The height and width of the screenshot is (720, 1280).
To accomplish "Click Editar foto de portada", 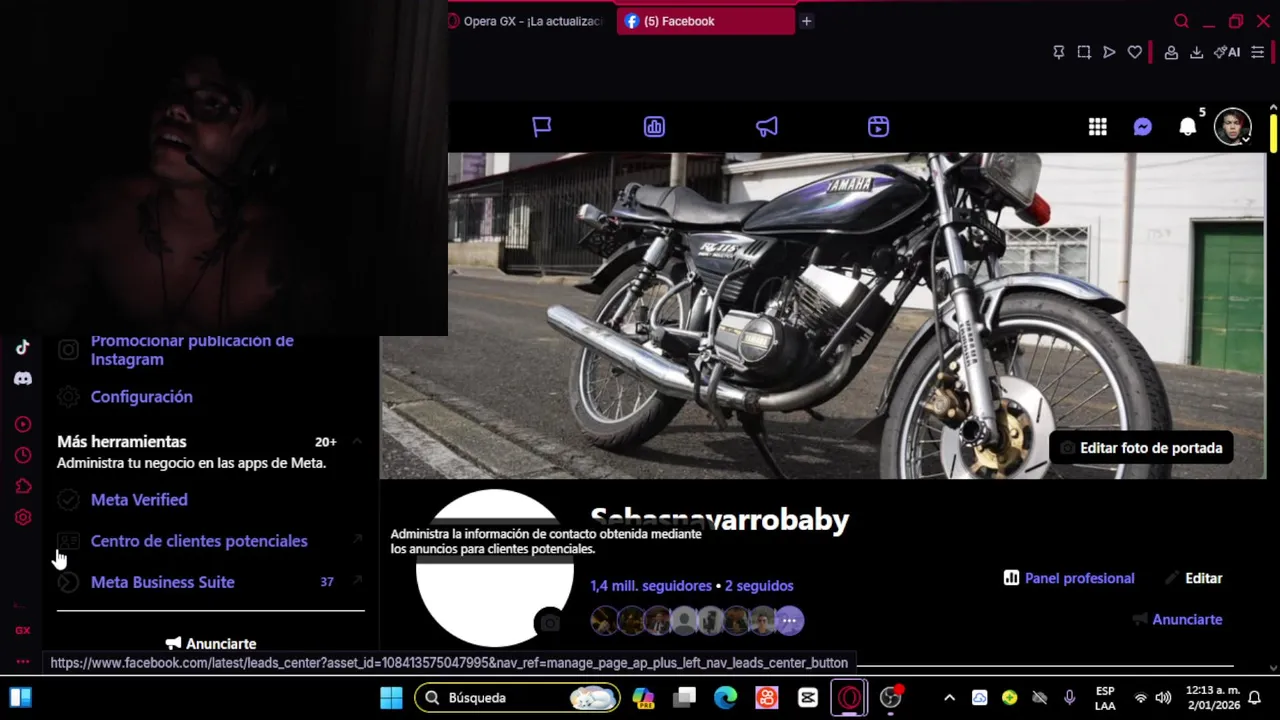I will tap(1141, 448).
